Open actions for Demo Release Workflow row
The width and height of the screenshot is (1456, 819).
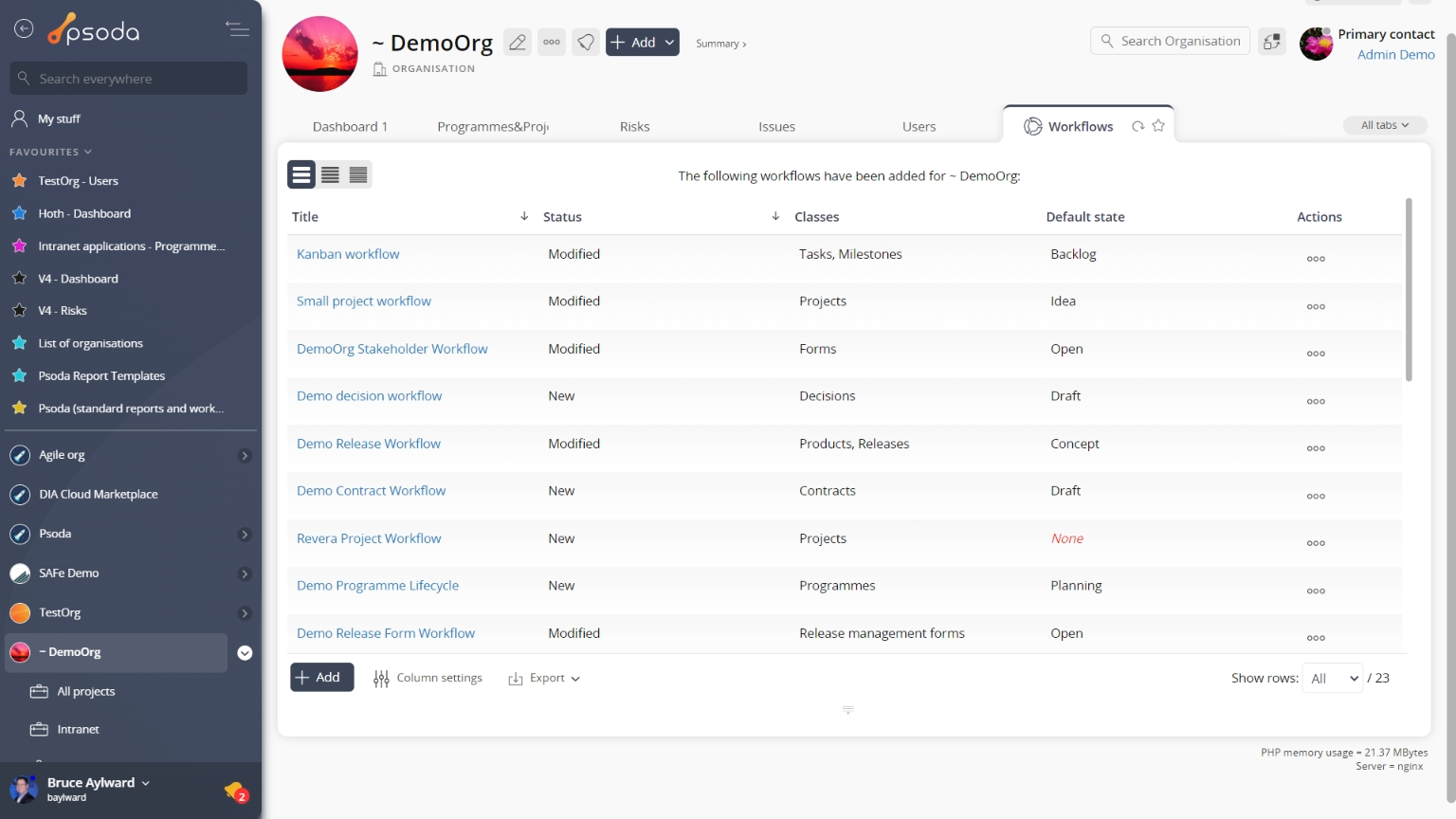click(1316, 448)
